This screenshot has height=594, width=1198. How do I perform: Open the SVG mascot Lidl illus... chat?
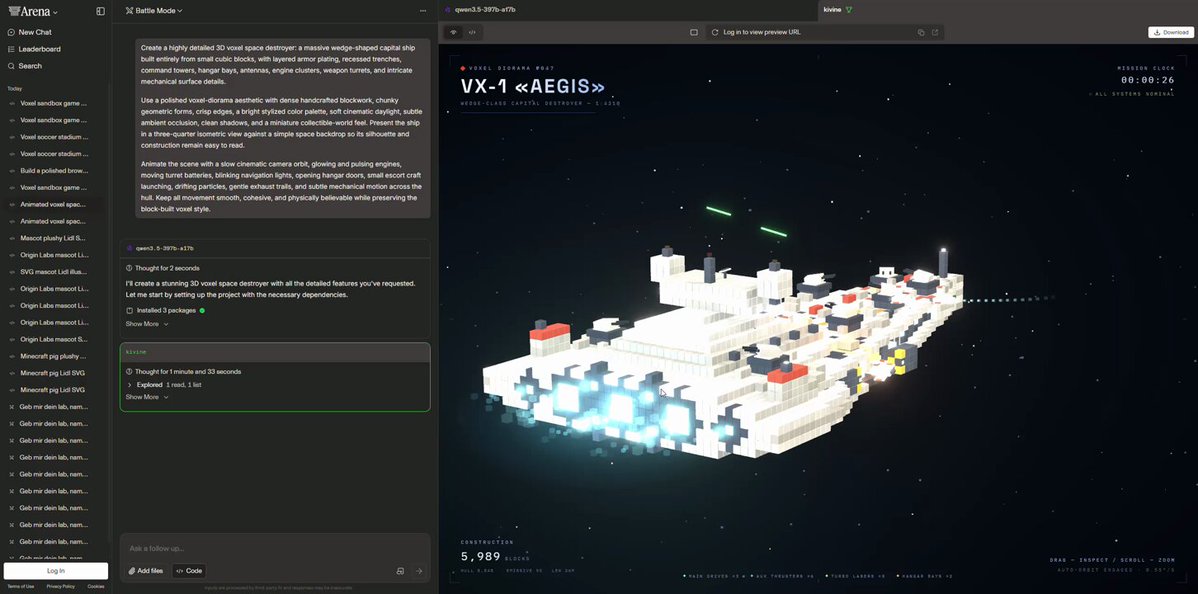tap(52, 271)
